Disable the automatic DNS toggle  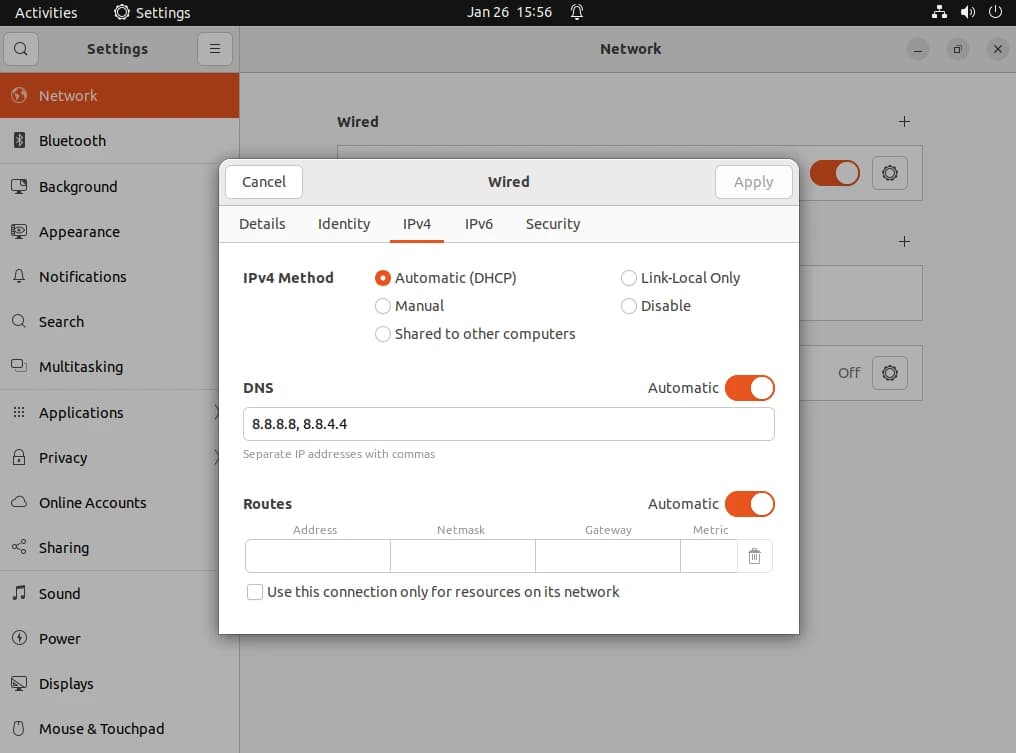(750, 388)
